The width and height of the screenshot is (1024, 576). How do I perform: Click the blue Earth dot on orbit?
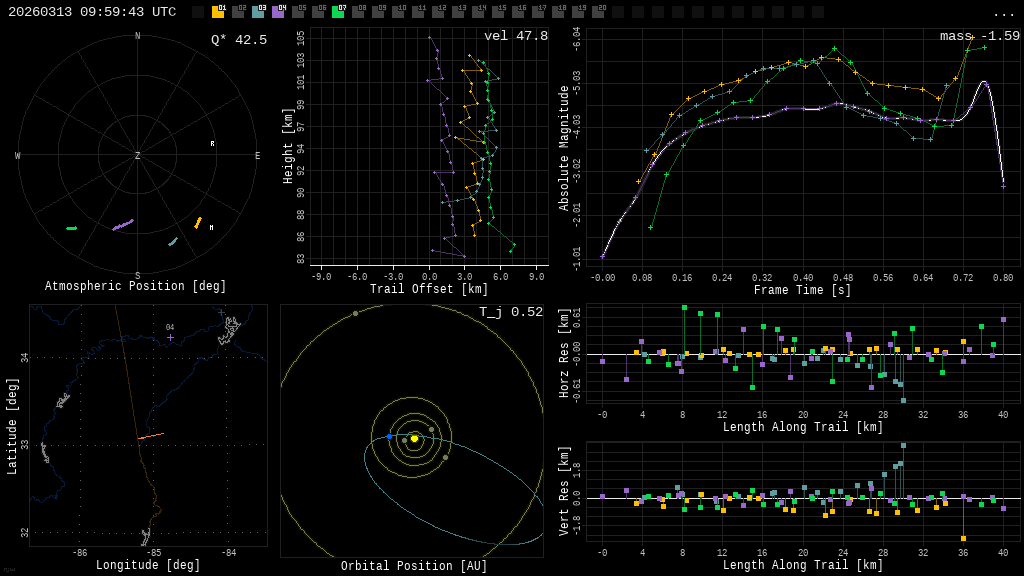point(390,437)
